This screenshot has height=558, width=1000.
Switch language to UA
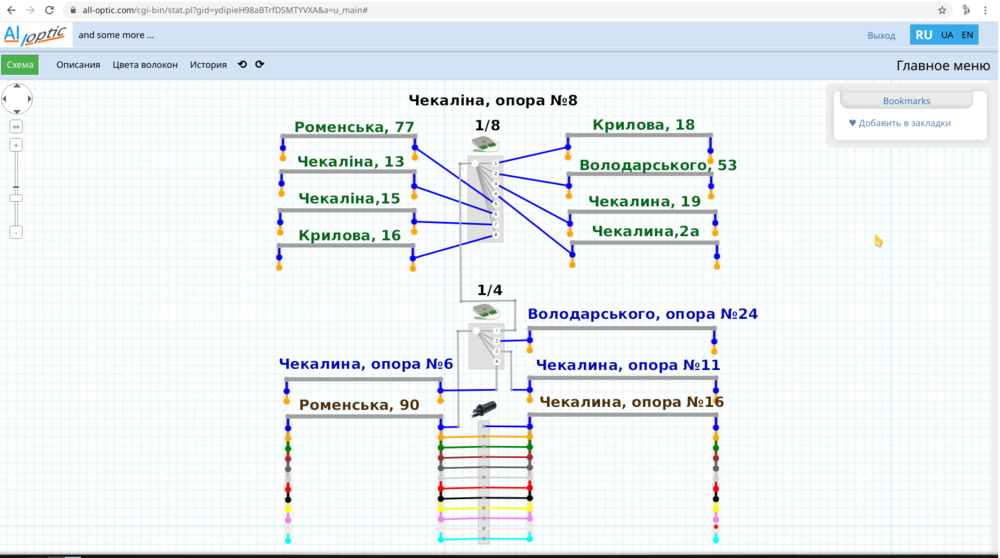coord(947,35)
